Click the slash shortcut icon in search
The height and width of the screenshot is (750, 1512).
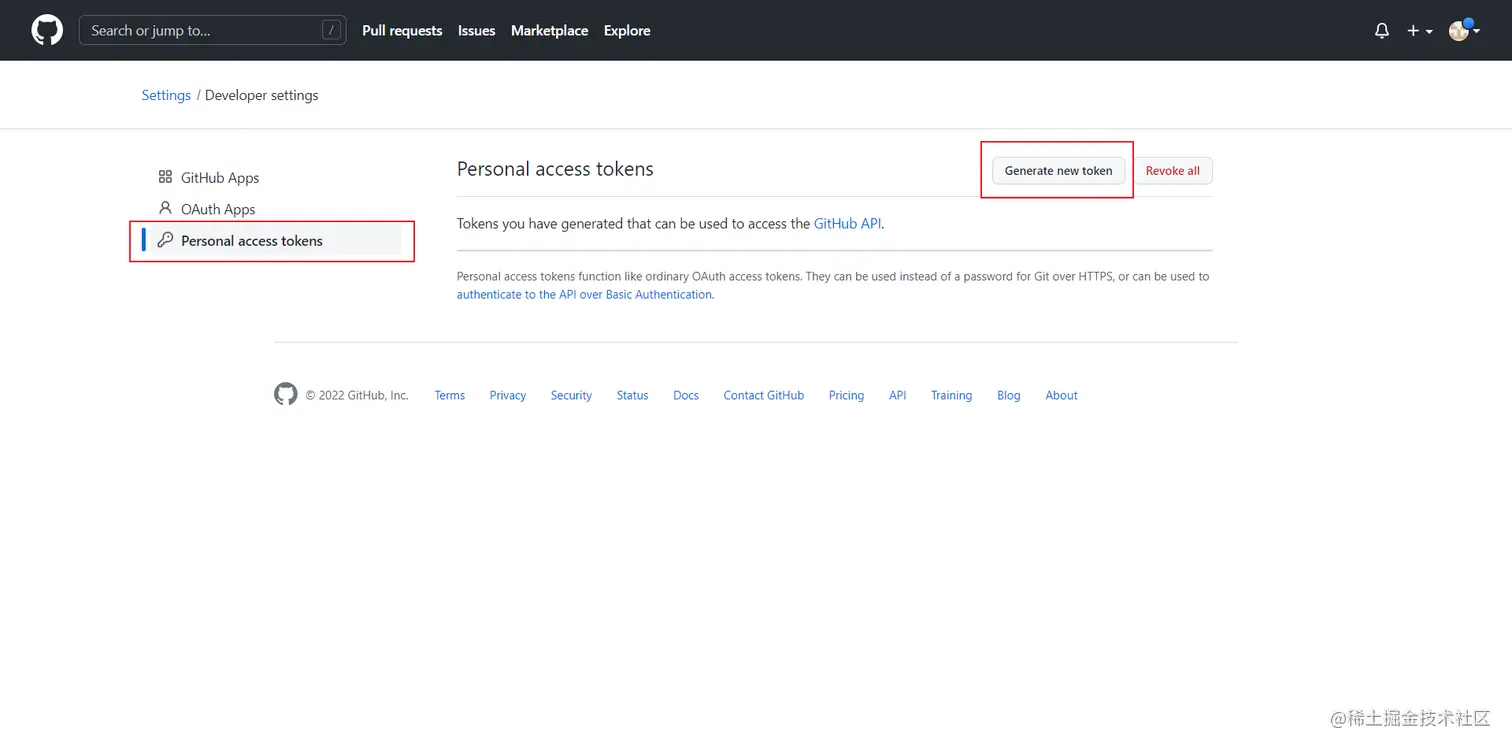331,30
